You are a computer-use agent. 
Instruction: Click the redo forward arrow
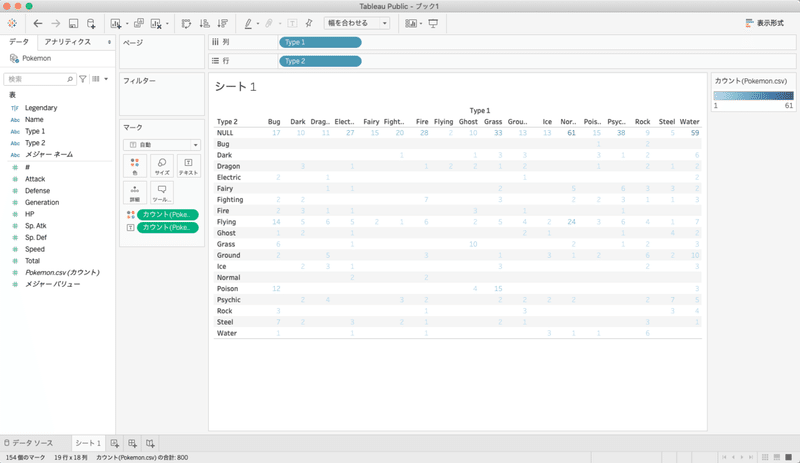click(x=56, y=23)
